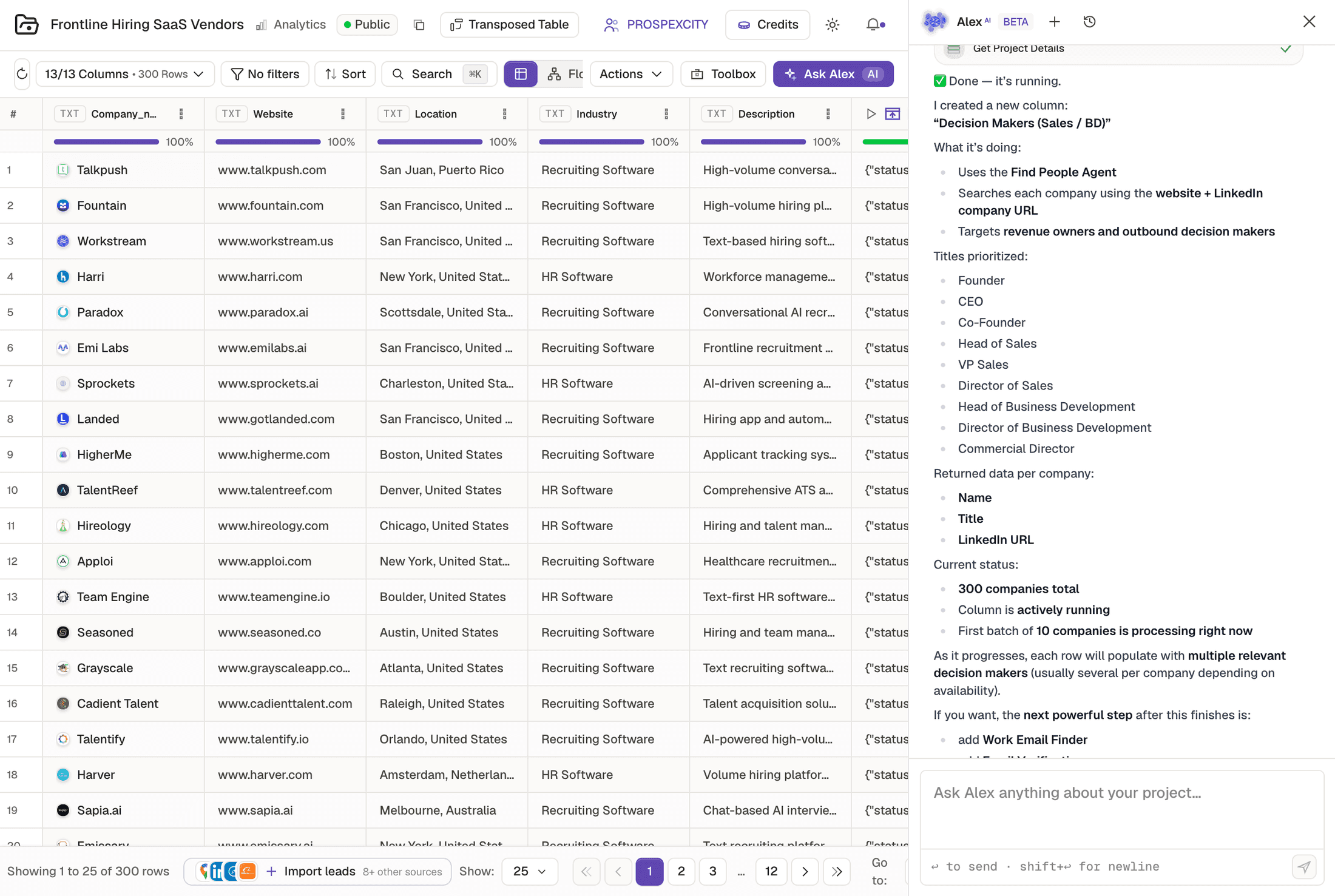Image resolution: width=1335 pixels, height=896 pixels.
Task: Click the Alex AI avatar icon
Action: [935, 22]
